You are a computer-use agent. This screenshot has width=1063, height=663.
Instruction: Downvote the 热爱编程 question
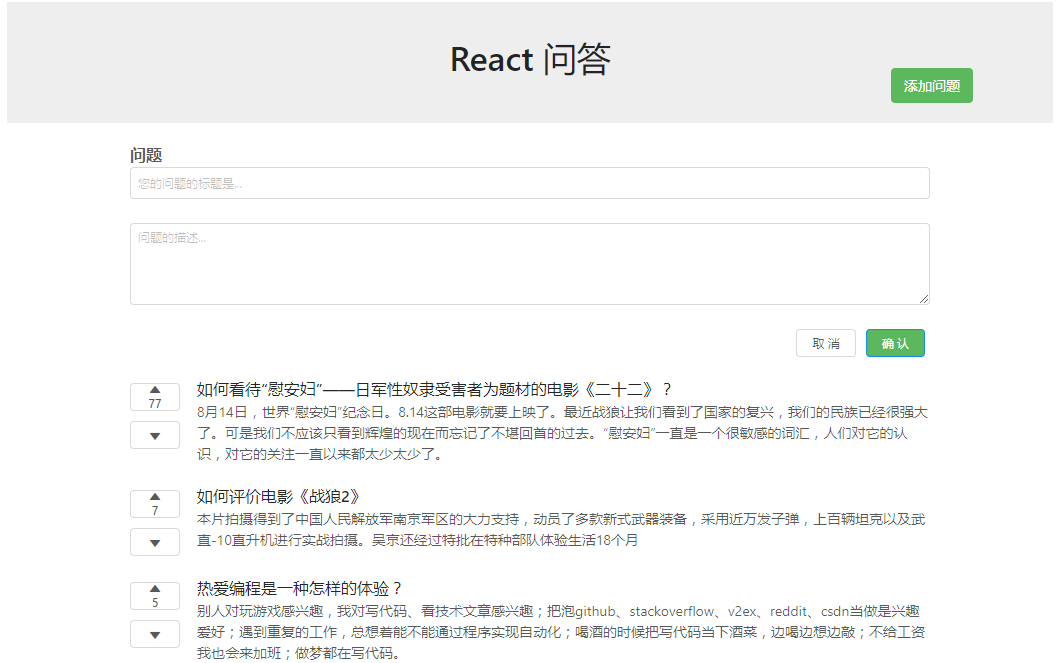point(155,635)
